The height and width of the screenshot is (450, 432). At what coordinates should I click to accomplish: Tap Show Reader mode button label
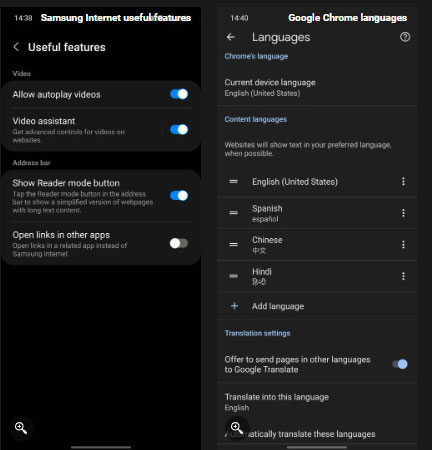pyautogui.click(x=66, y=183)
